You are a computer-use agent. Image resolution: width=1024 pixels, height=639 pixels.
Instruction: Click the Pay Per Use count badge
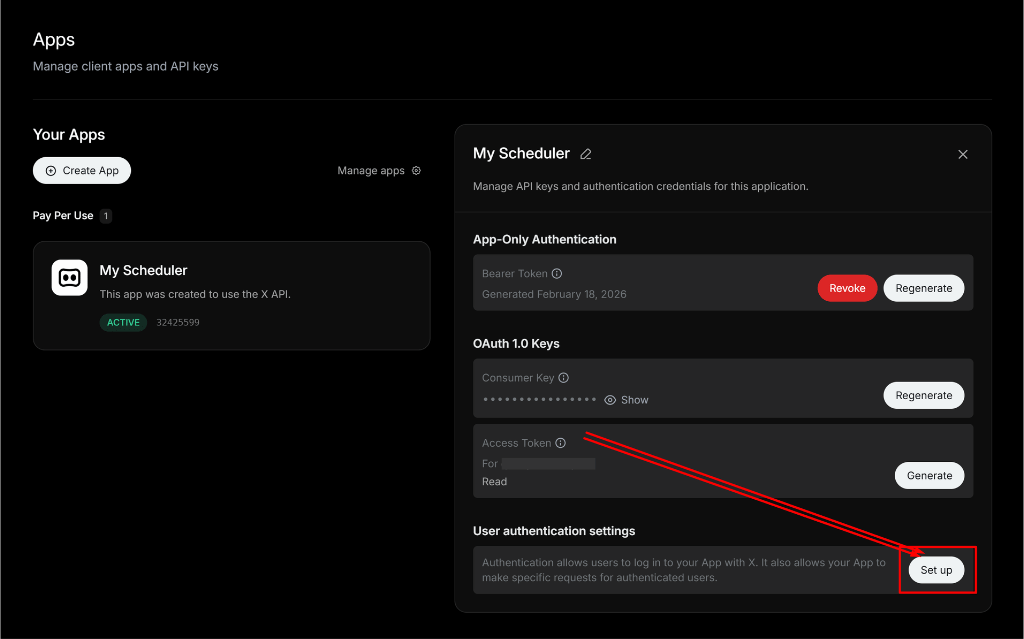pyautogui.click(x=107, y=215)
